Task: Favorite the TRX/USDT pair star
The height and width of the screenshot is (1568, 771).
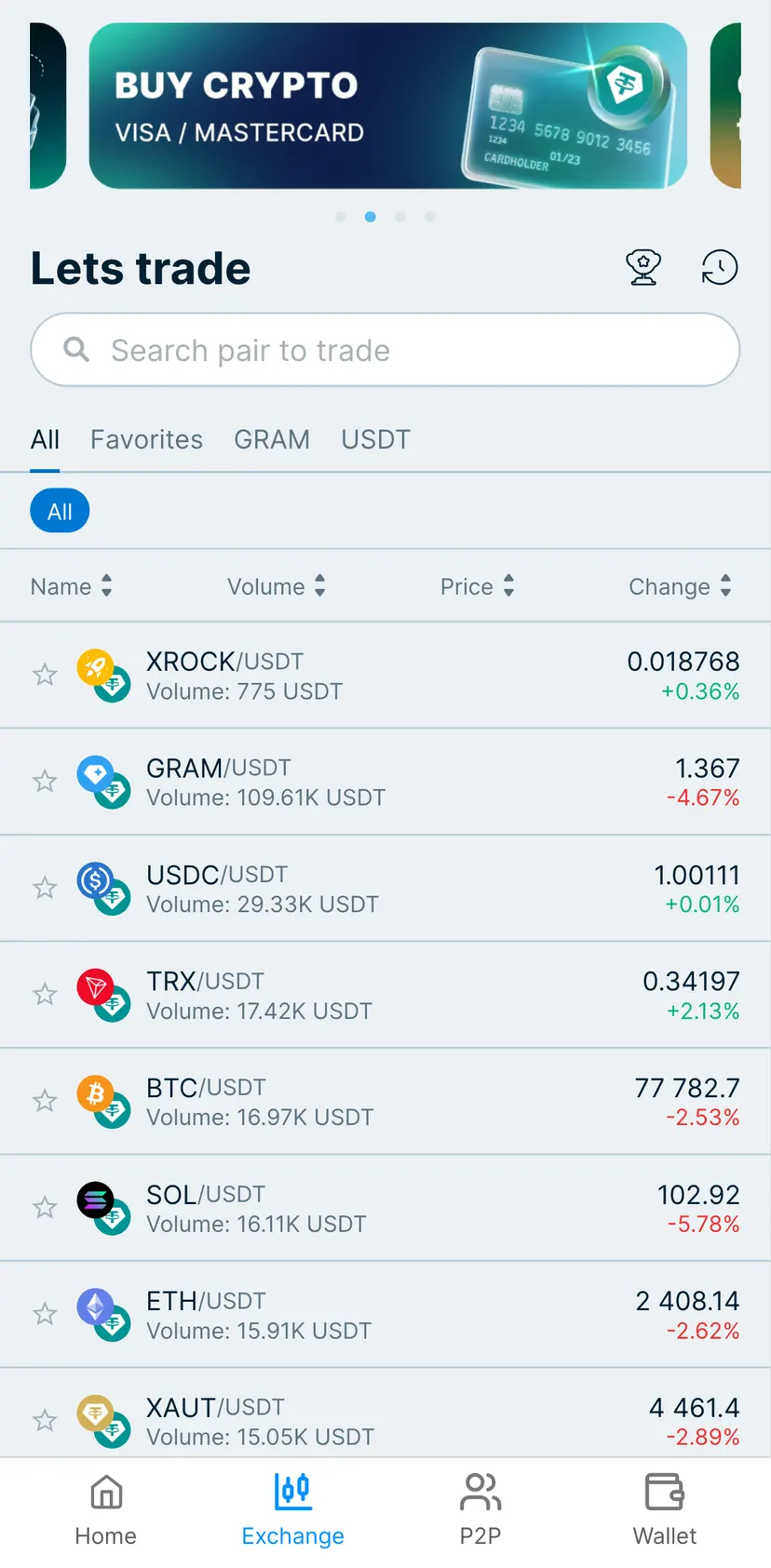Action: 45,994
